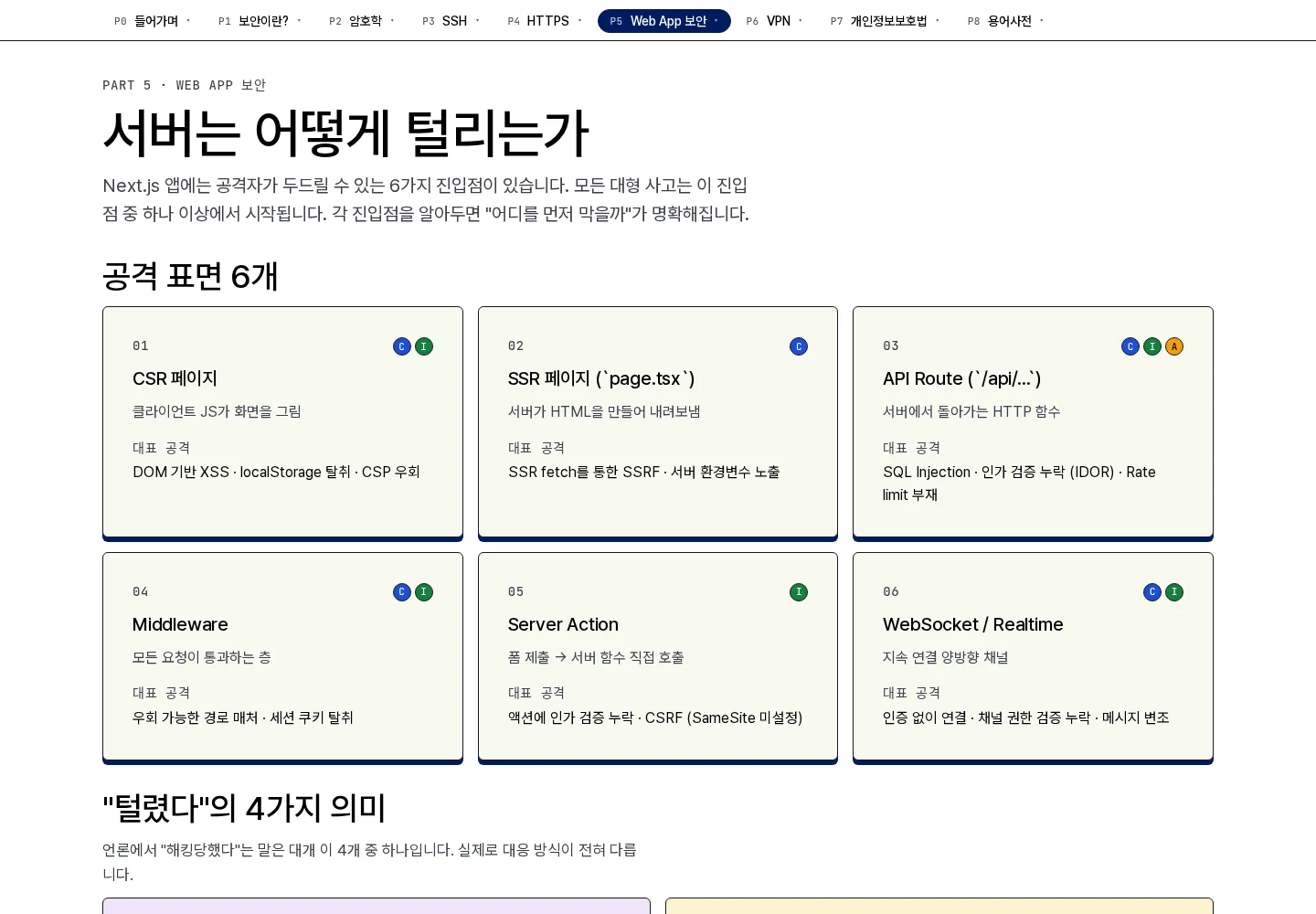Viewport: 1316px width, 914px height.
Task: Click the I badge on API Route card
Action: [x=1152, y=346]
